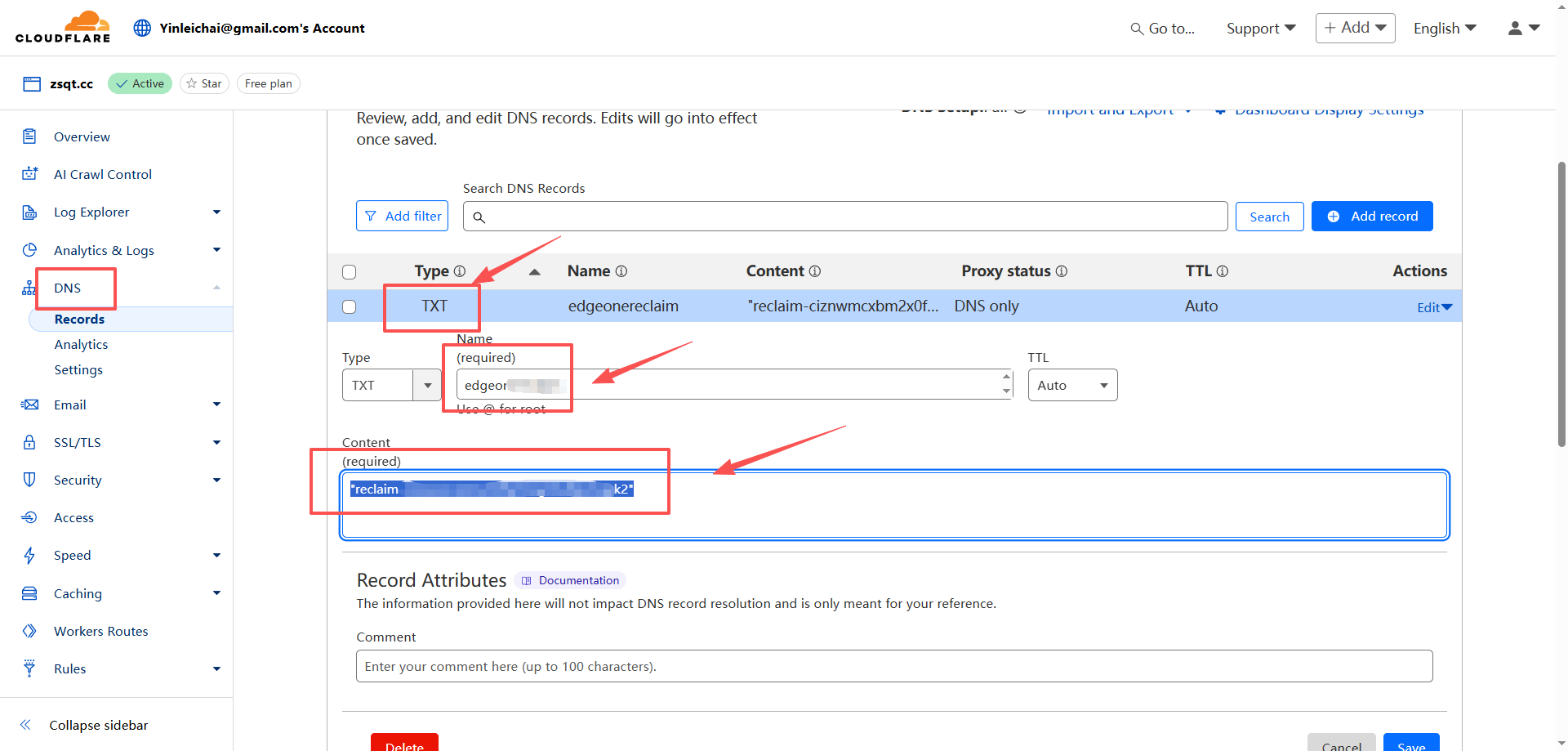Click the Go to search magnifier icon
The image size is (1568, 751).
coord(1136,29)
